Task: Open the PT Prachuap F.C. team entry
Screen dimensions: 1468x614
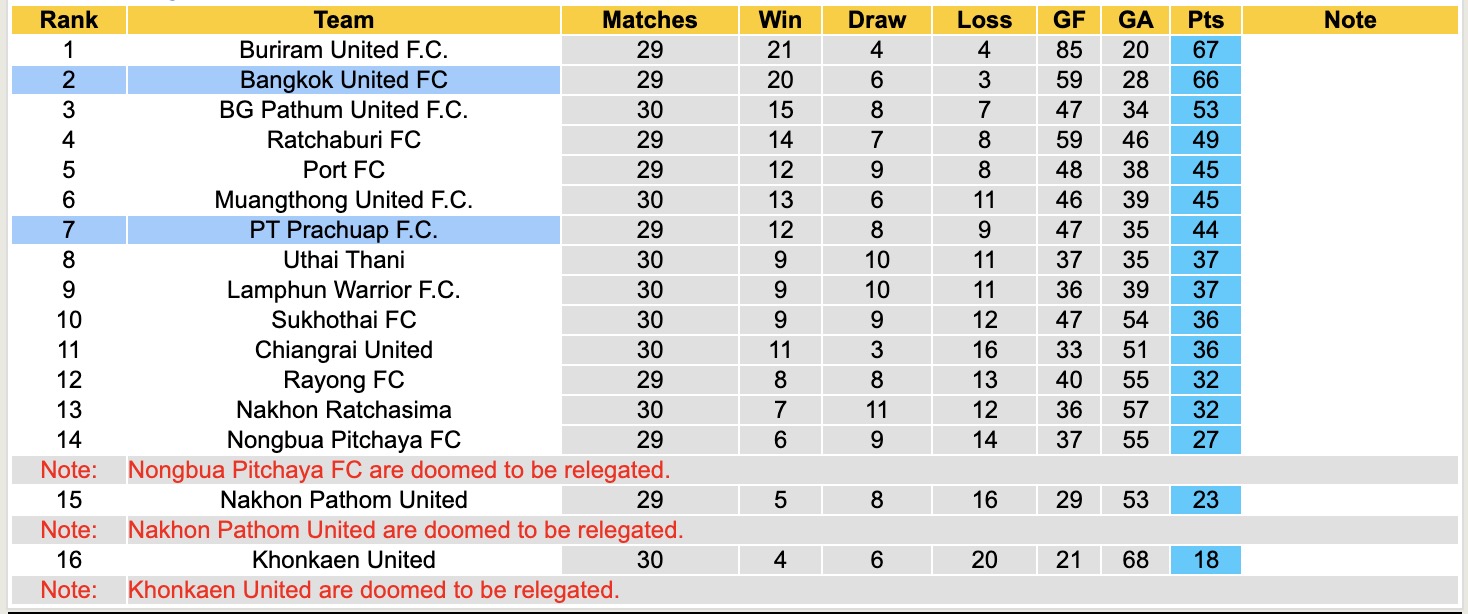Action: pos(343,230)
